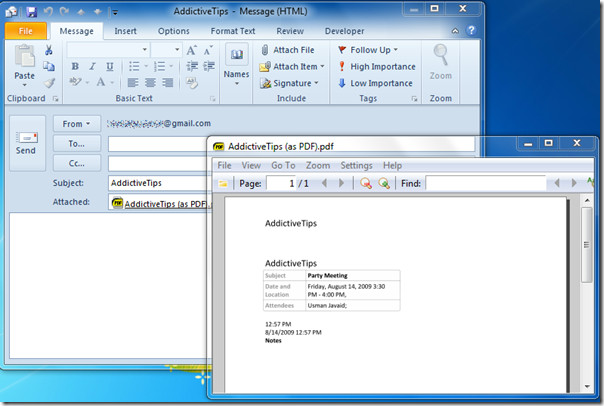Viewport: 604px width, 406px height.
Task: Toggle Bold formatting
Action: (75, 66)
